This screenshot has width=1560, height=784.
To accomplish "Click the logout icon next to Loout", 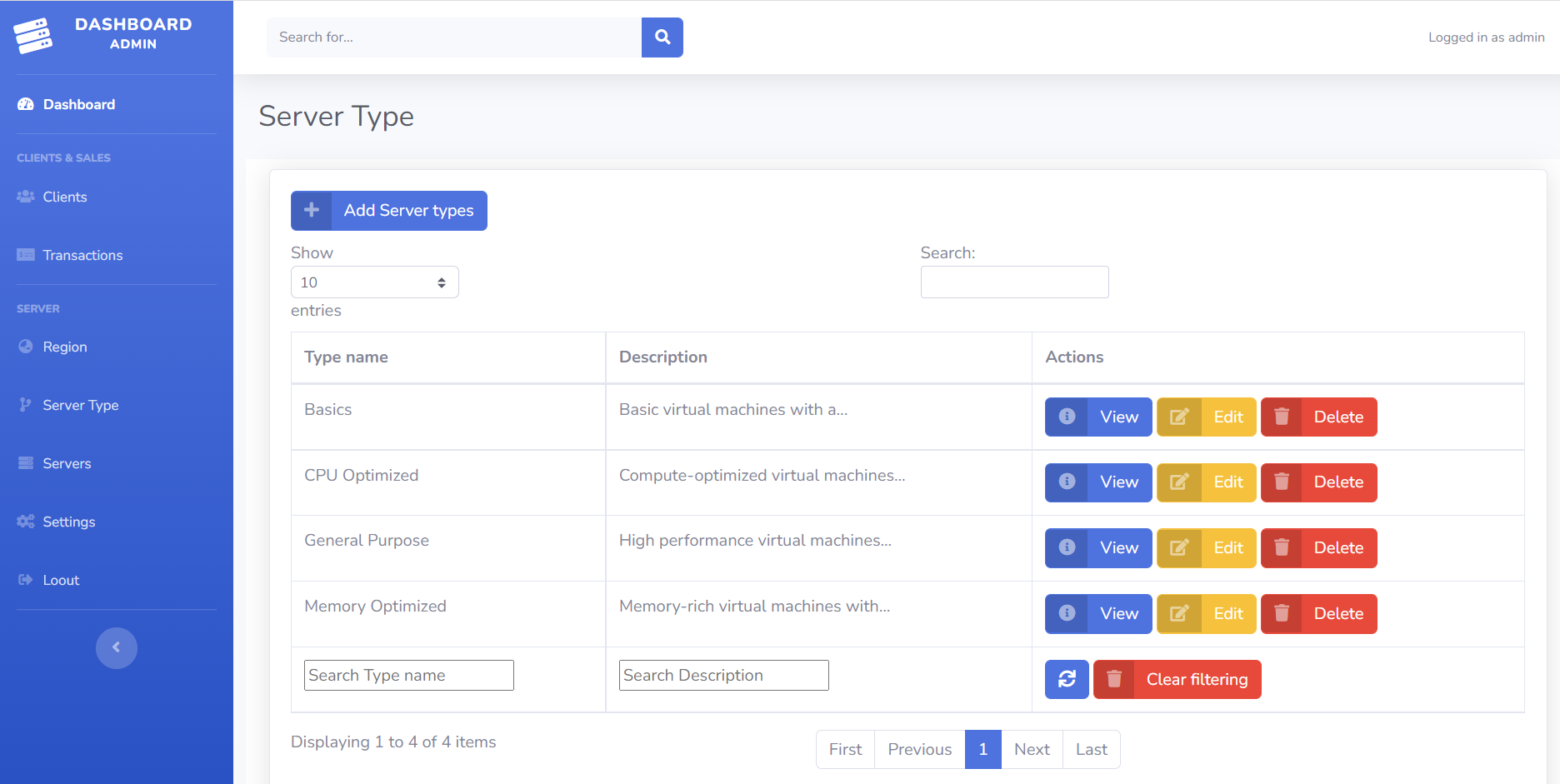I will tap(24, 579).
